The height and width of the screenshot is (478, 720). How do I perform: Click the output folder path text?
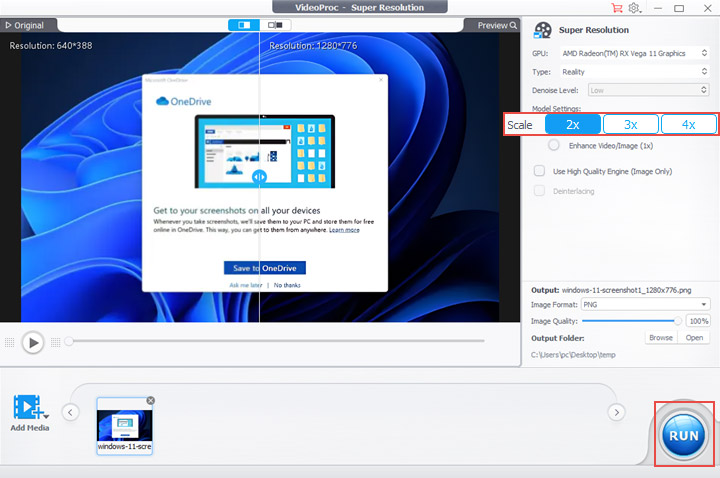coord(573,354)
